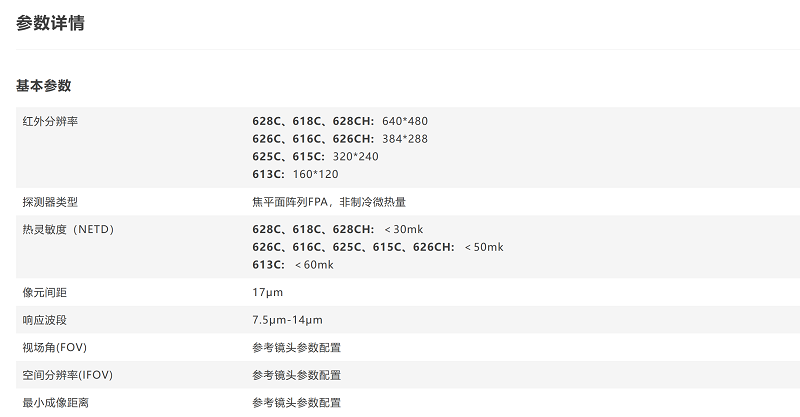Click 613C model label in NETD row

(268, 265)
